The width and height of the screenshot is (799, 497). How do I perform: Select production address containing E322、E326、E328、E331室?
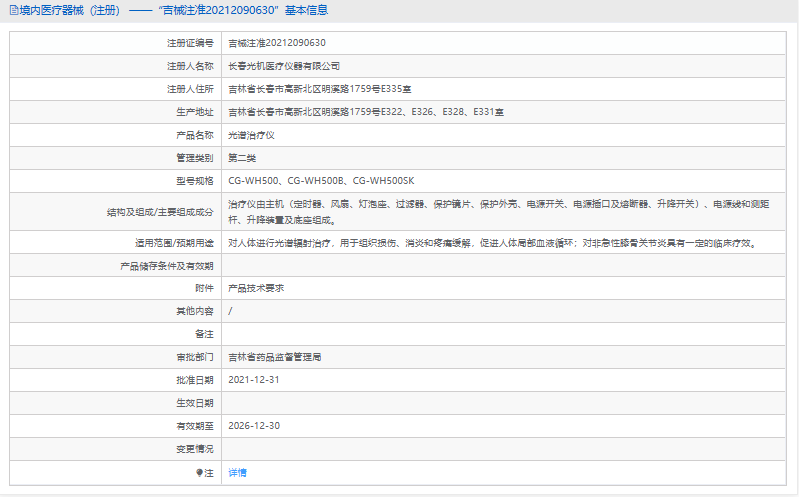pyautogui.click(x=366, y=112)
